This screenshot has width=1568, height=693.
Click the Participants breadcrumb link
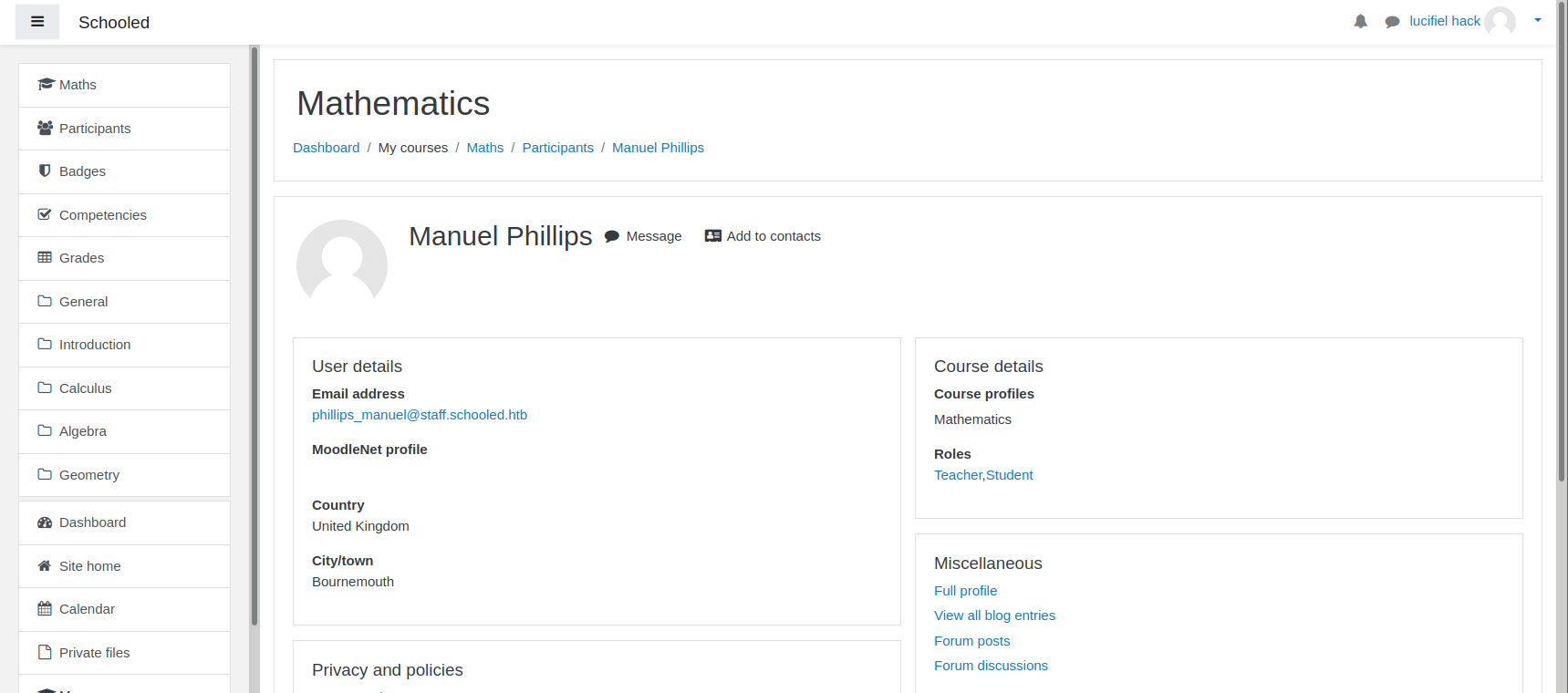[x=557, y=148]
